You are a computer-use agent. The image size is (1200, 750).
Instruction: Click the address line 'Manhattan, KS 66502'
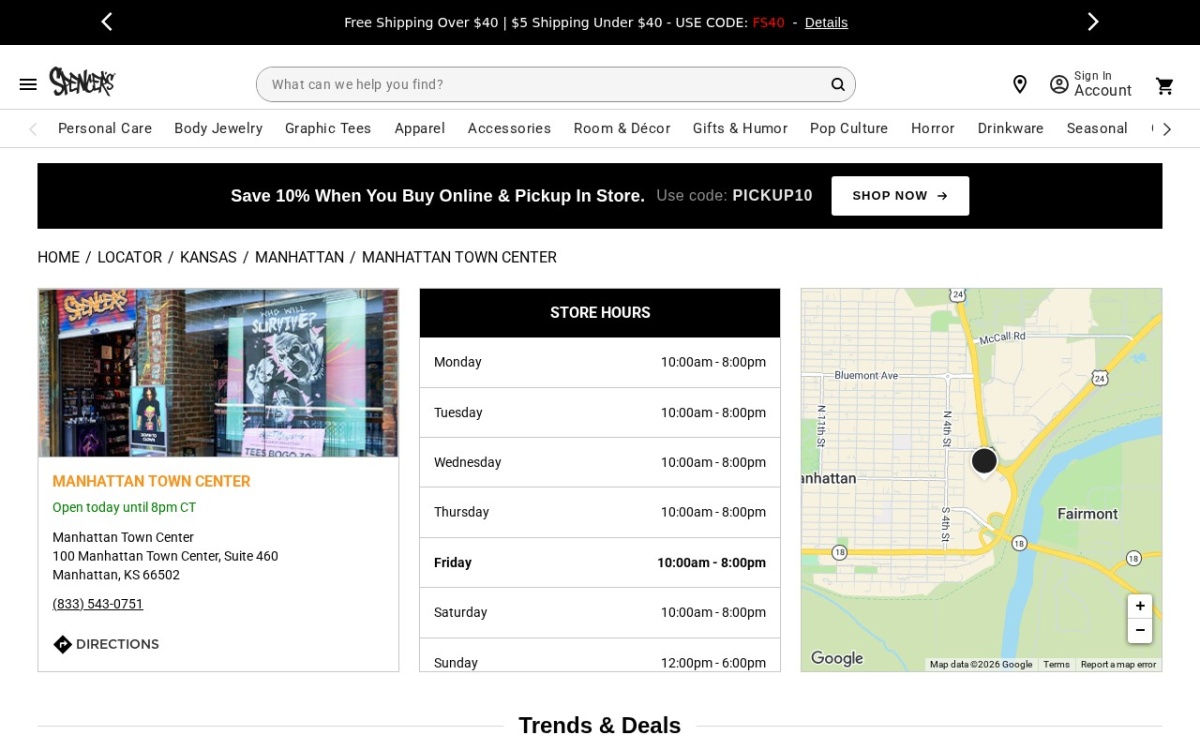116,575
